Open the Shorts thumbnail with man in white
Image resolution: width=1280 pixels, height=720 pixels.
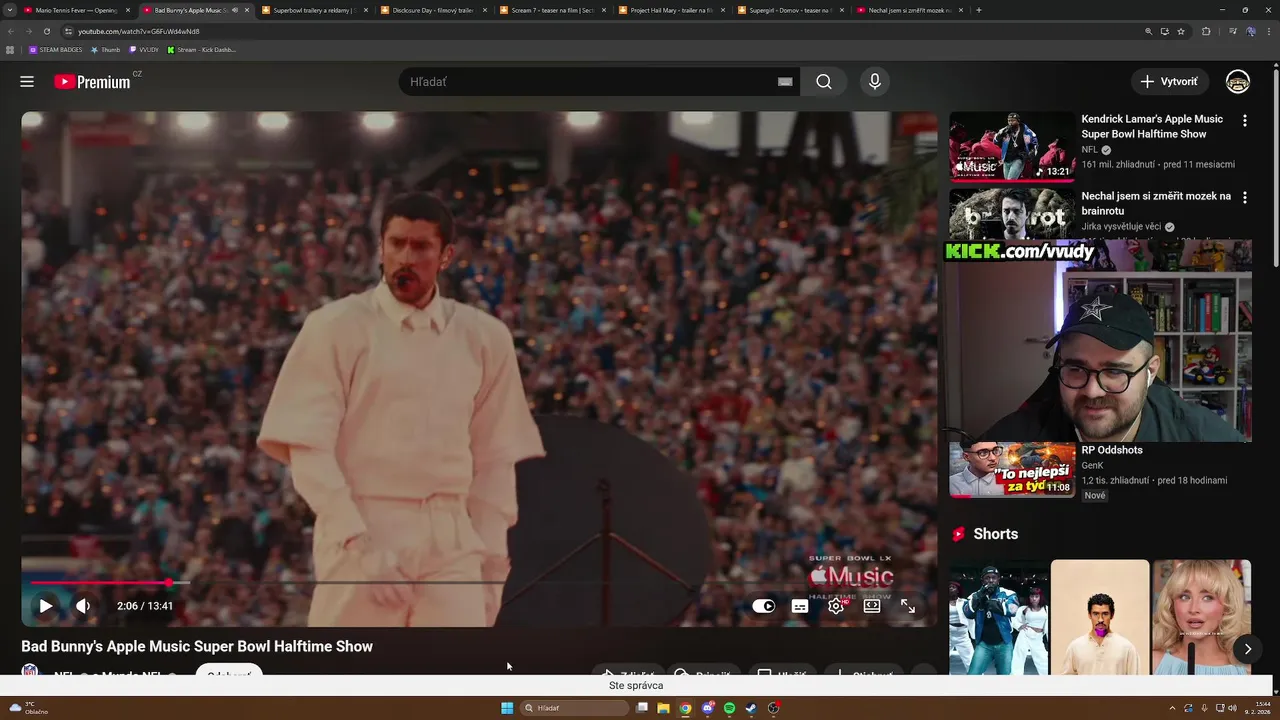coord(1100,617)
